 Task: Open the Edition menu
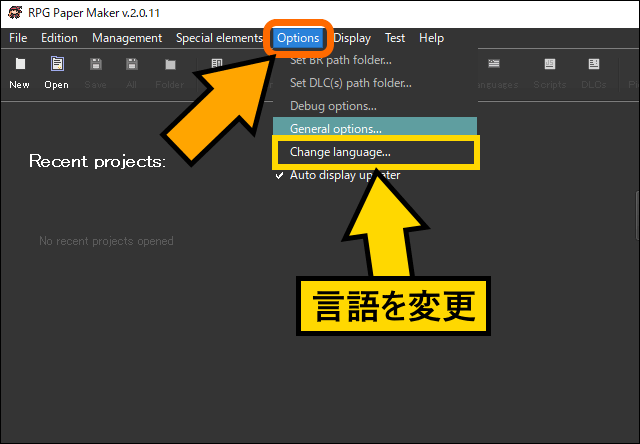pos(59,38)
